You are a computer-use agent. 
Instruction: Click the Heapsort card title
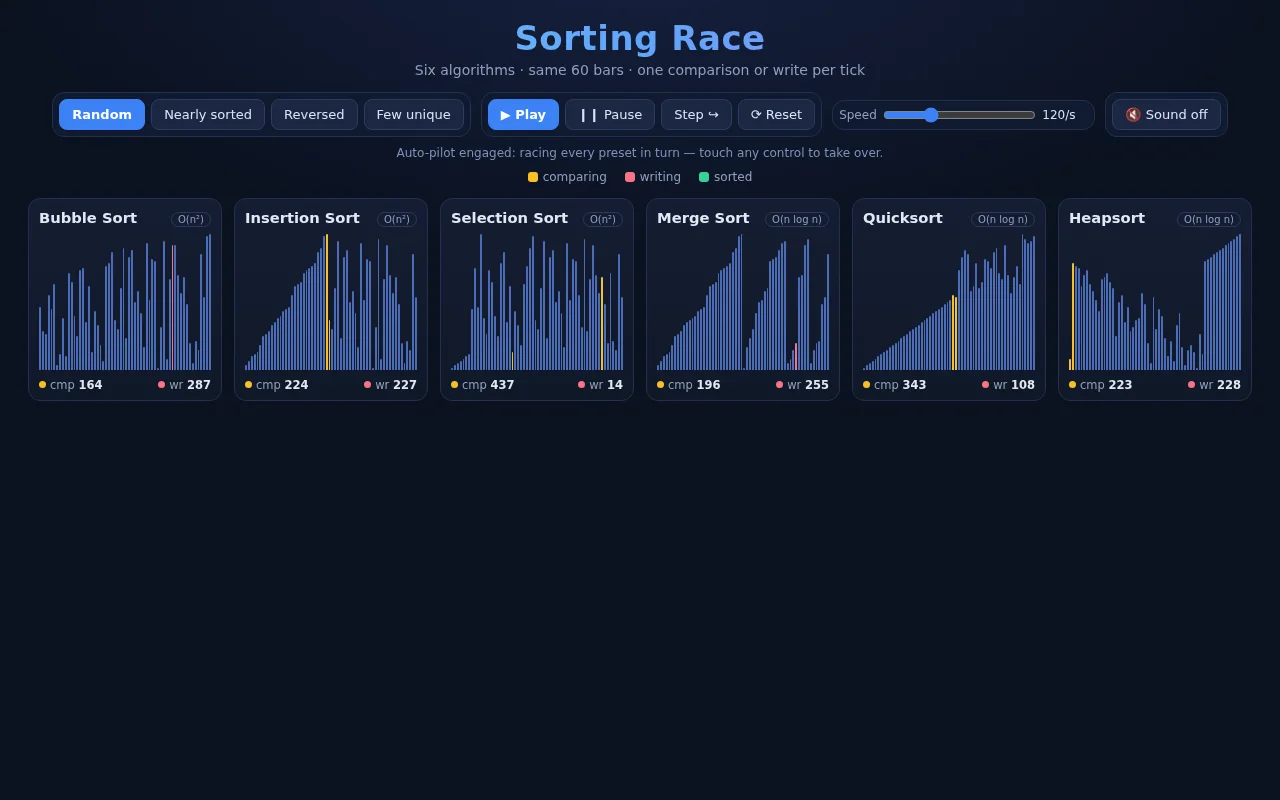click(1107, 218)
